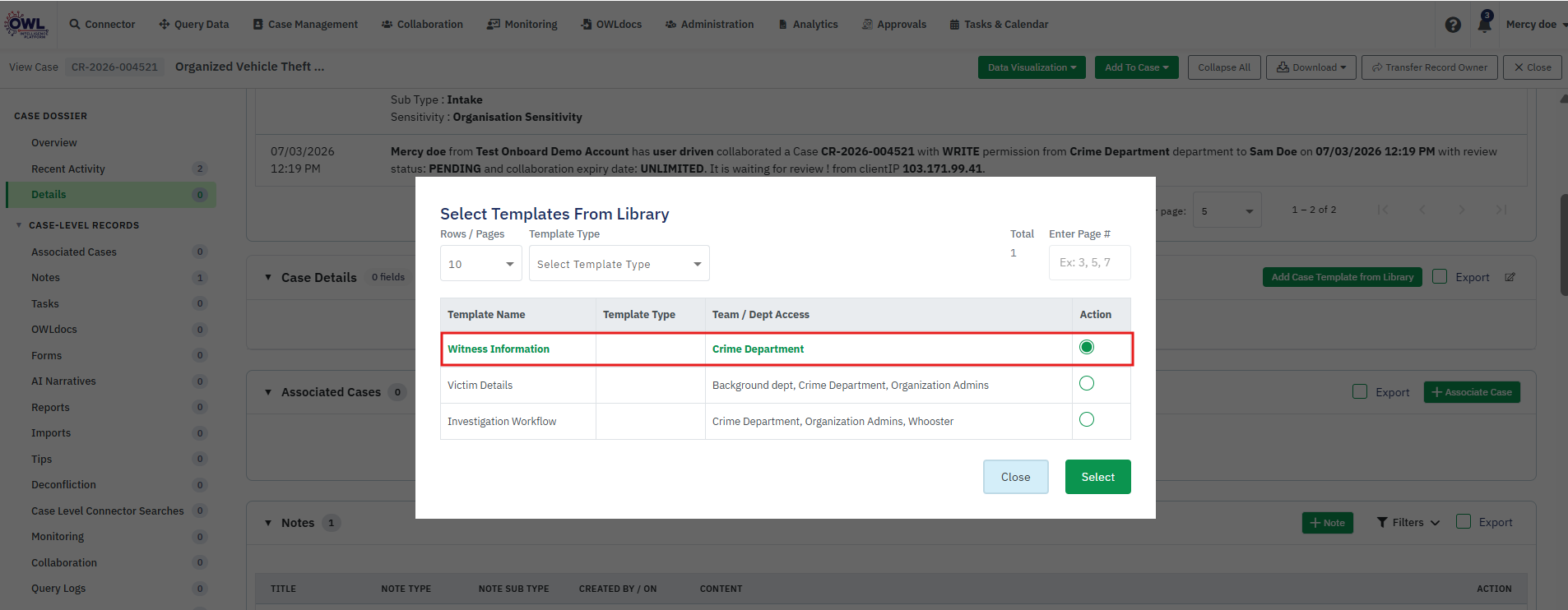Collapse the Case-Level Records tree group
Image resolution: width=1568 pixels, height=610 pixels.
pyautogui.click(x=19, y=225)
